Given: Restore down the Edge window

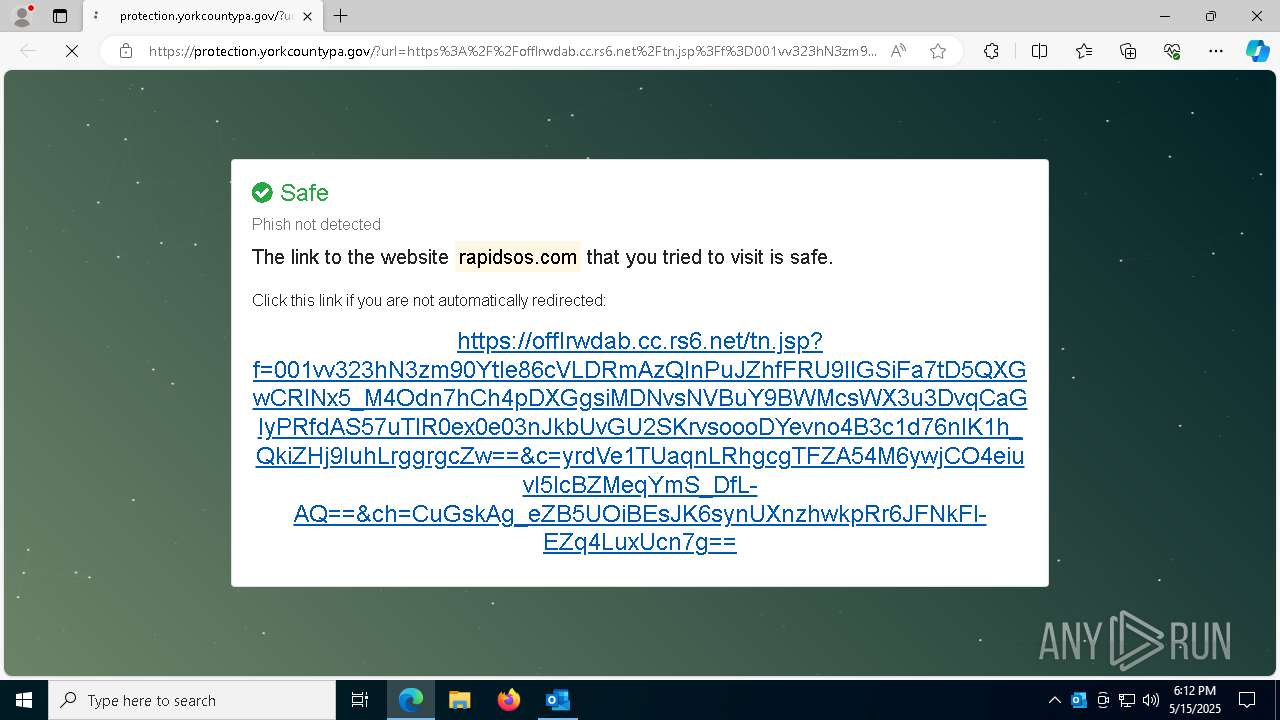Looking at the screenshot, I should (x=1211, y=16).
